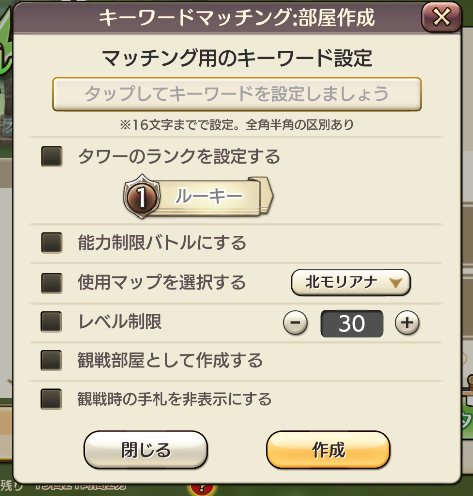Enable the レベル制限 checkbox
The width and height of the screenshot is (473, 496).
[51, 322]
